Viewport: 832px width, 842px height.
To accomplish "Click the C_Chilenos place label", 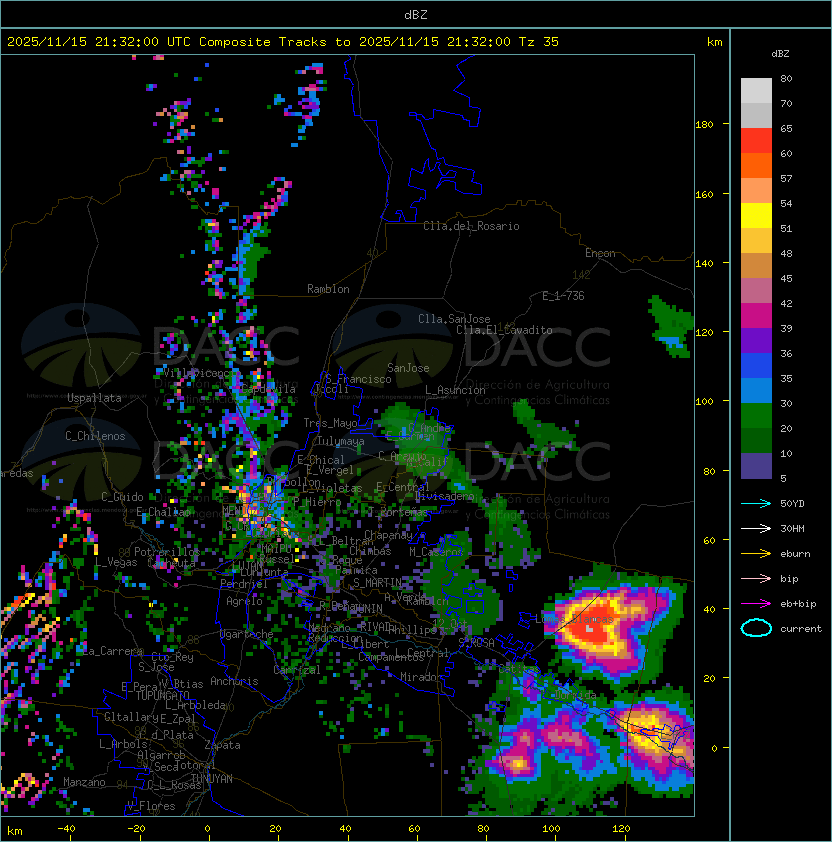I will coord(95,436).
